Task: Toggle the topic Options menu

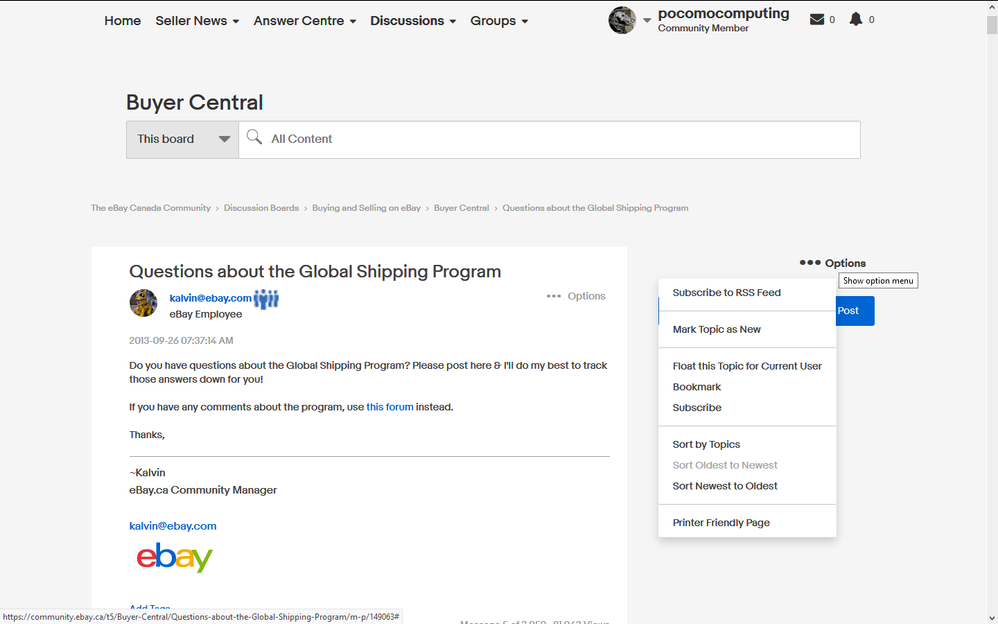Action: [x=833, y=263]
